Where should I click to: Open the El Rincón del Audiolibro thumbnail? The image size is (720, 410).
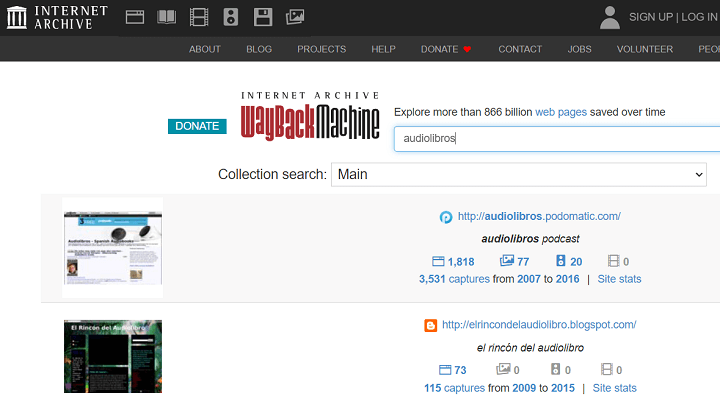pos(113,356)
